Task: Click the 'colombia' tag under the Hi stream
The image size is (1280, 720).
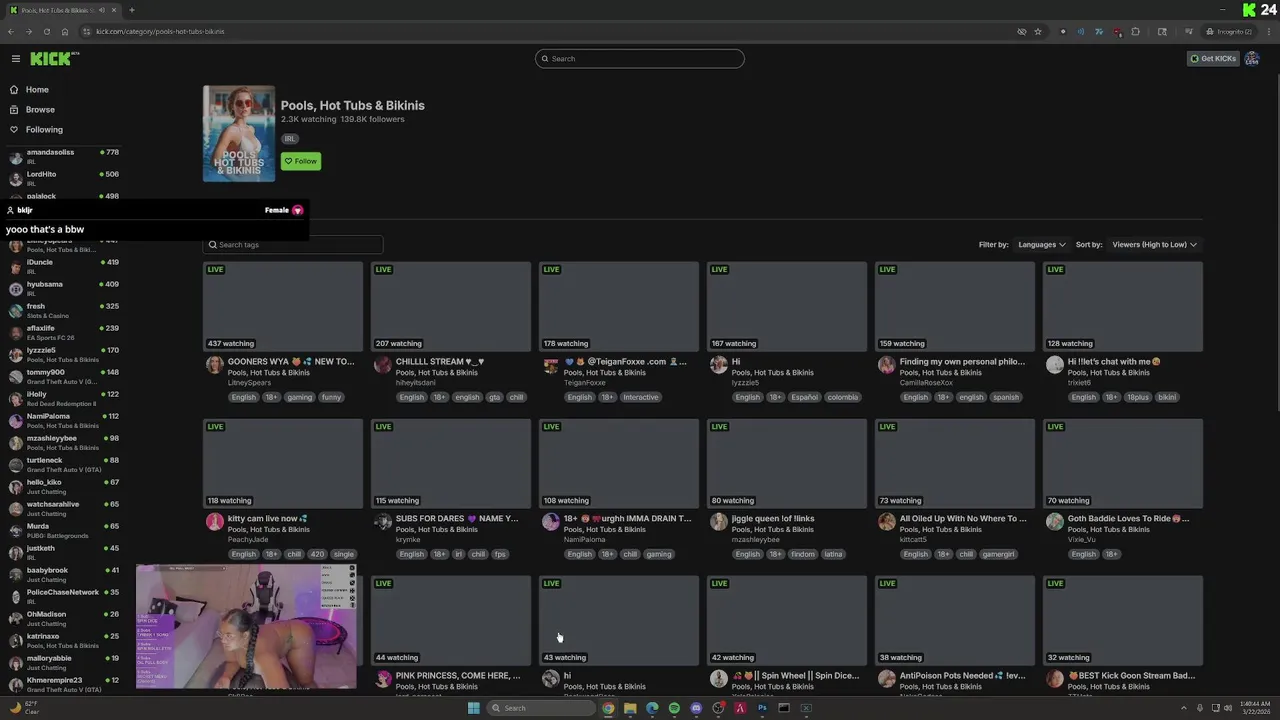Action: pos(842,397)
